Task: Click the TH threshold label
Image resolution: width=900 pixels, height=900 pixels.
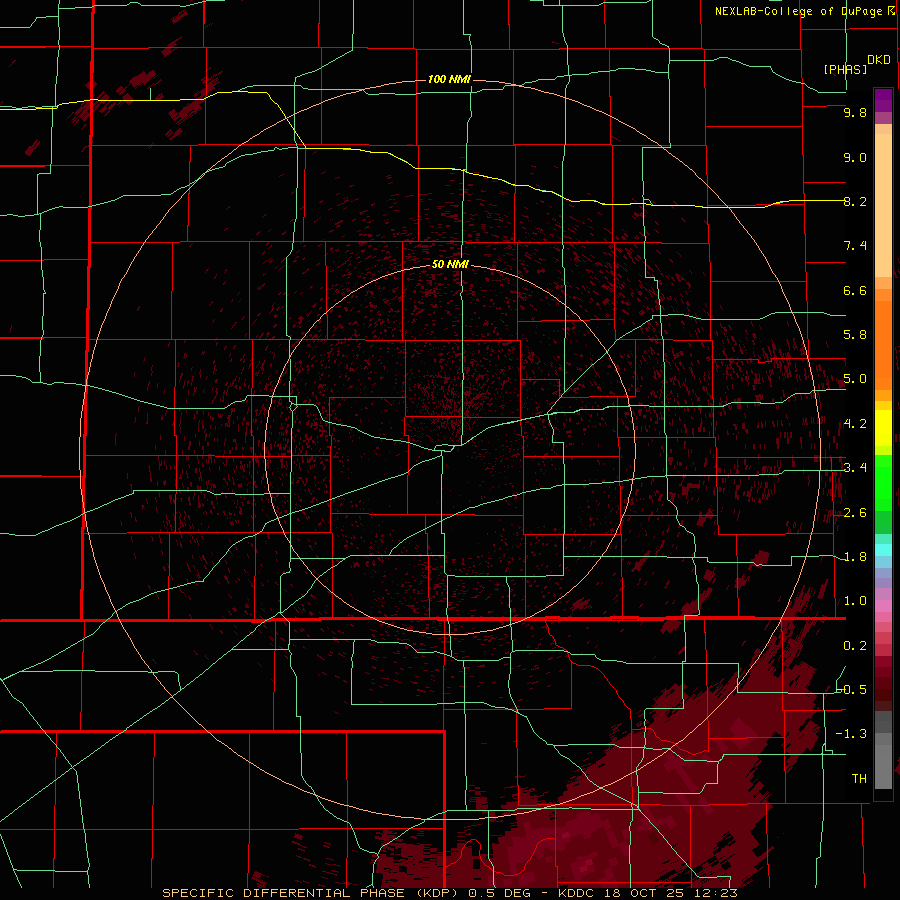Action: [x=859, y=778]
